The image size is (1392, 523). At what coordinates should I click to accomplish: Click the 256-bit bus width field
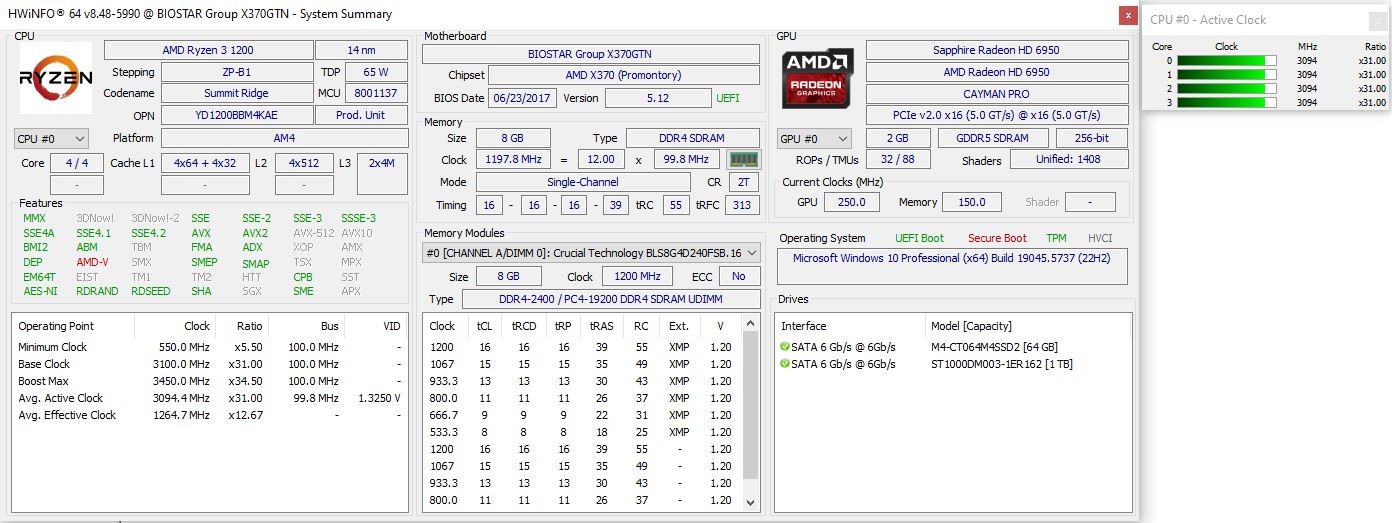[1092, 138]
